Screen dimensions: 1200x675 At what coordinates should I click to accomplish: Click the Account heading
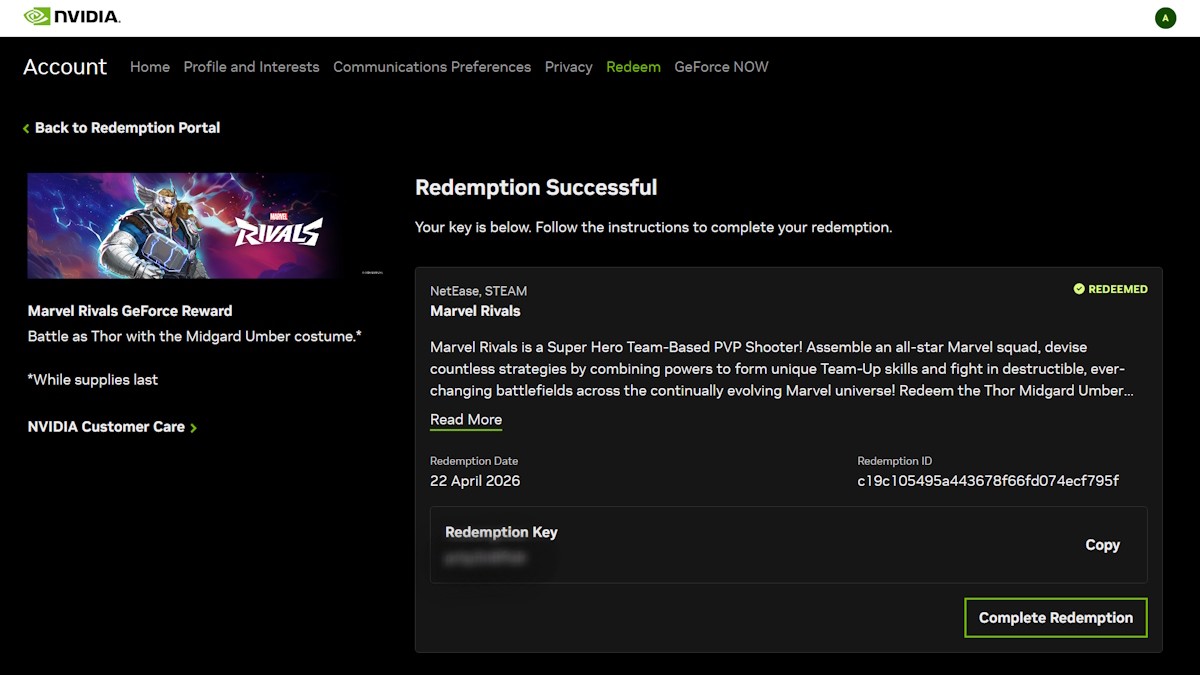[x=65, y=67]
